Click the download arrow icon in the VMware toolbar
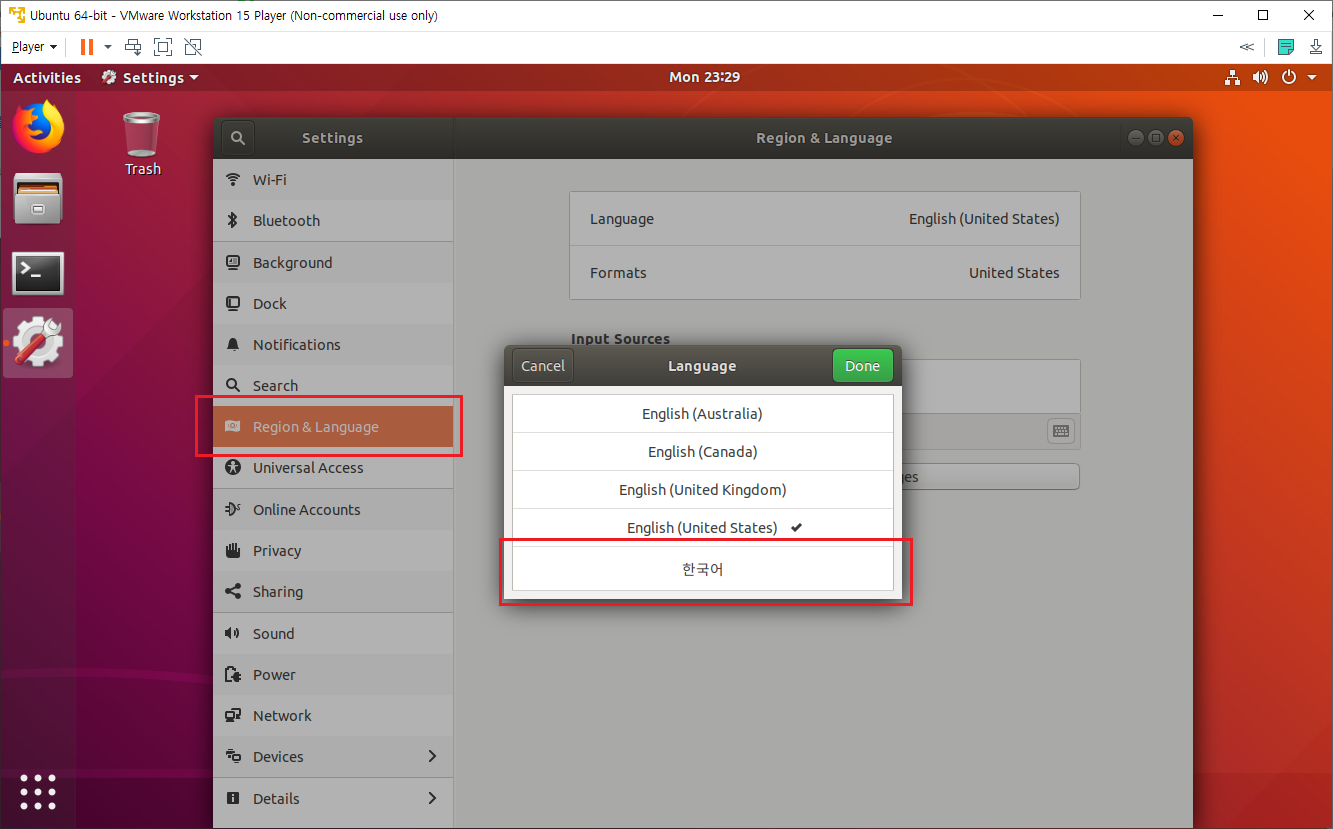The image size is (1333, 829). coord(1316,47)
